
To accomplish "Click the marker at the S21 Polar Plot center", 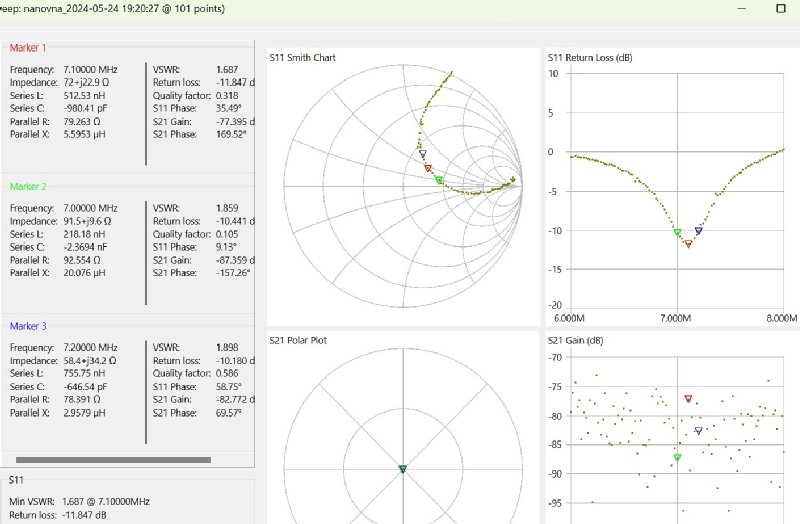I will [x=403, y=469].
